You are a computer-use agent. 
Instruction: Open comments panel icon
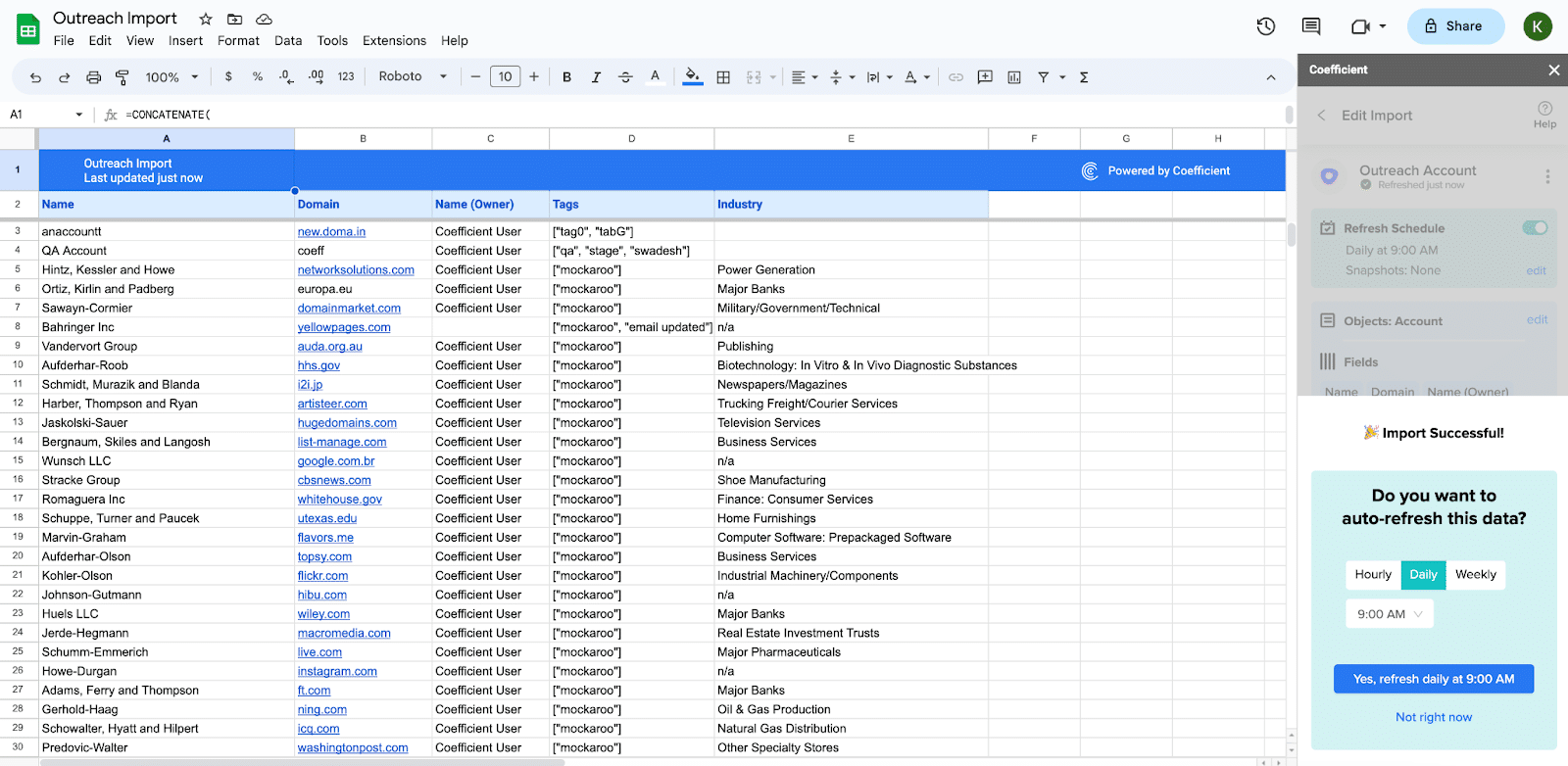tap(1310, 26)
